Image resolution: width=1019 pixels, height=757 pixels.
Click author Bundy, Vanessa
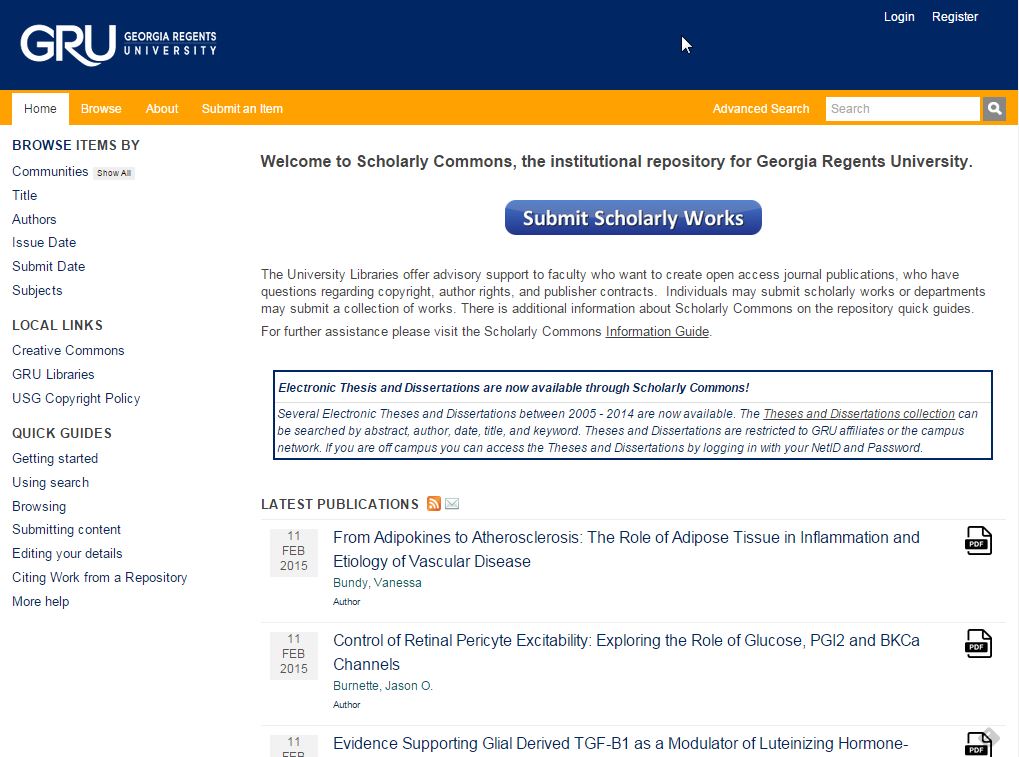377,583
